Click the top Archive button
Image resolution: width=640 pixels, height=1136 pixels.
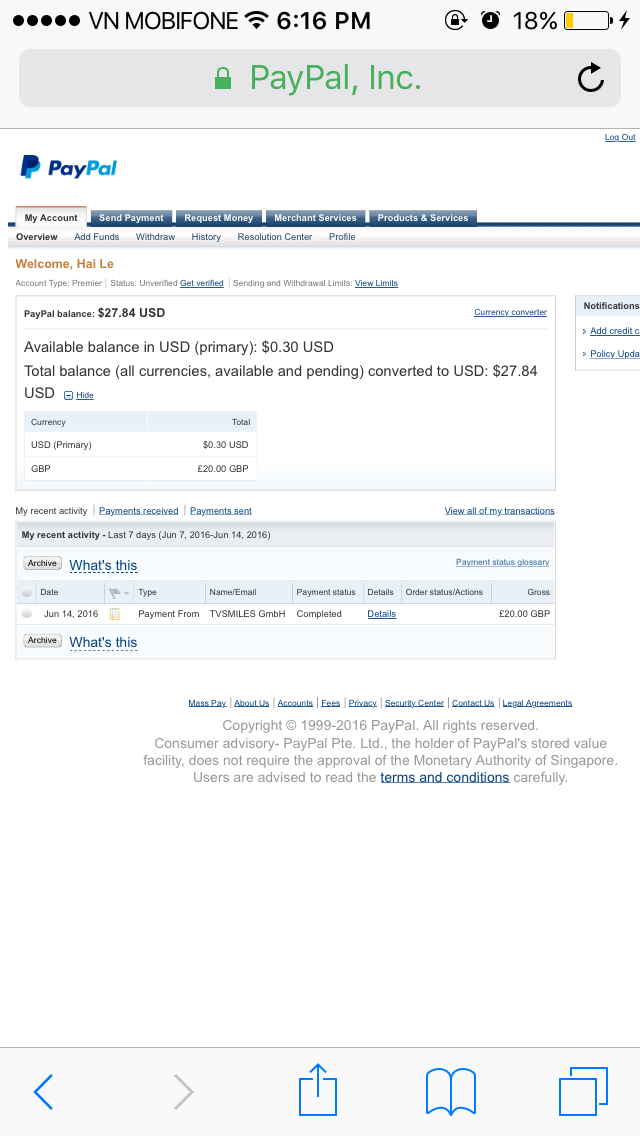(x=42, y=564)
